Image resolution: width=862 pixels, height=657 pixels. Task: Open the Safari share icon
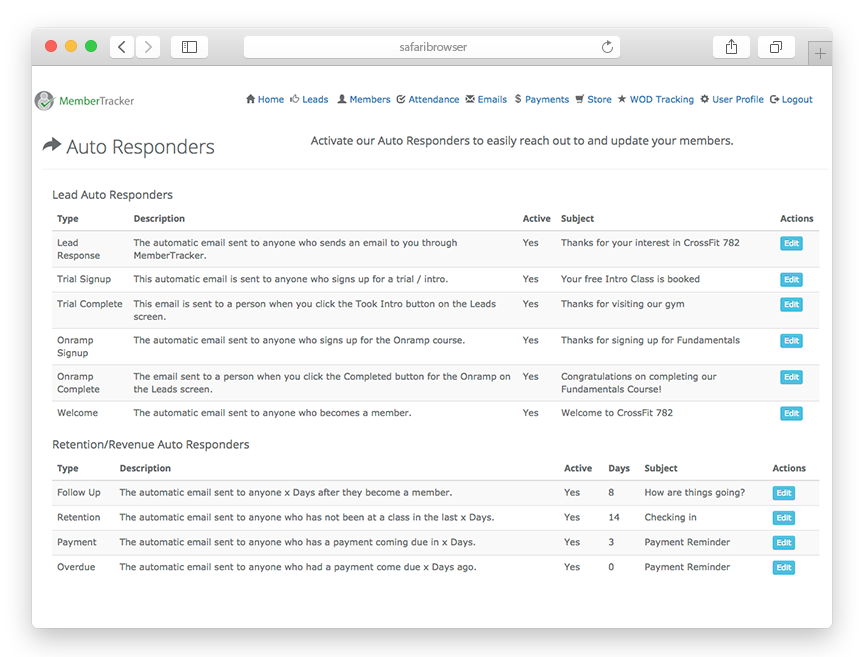tap(731, 47)
